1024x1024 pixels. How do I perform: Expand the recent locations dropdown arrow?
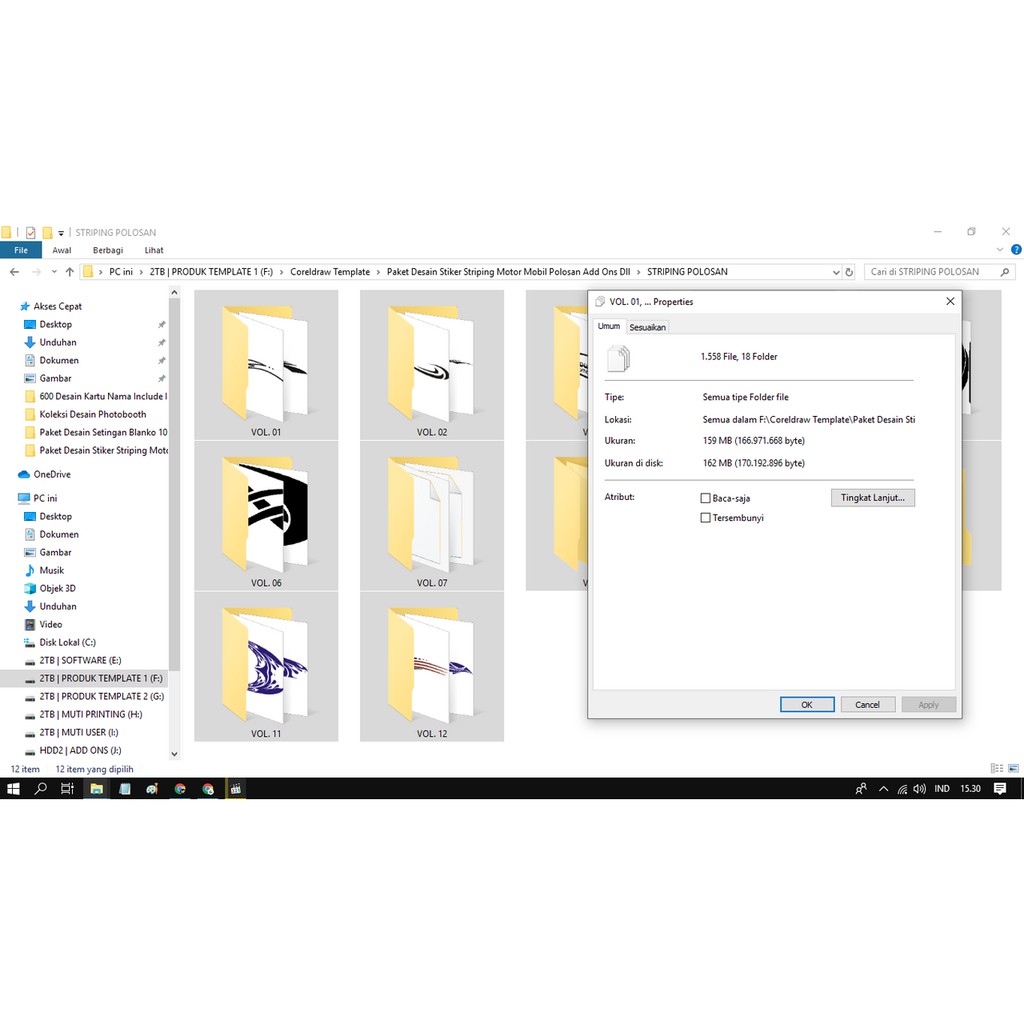(54, 272)
